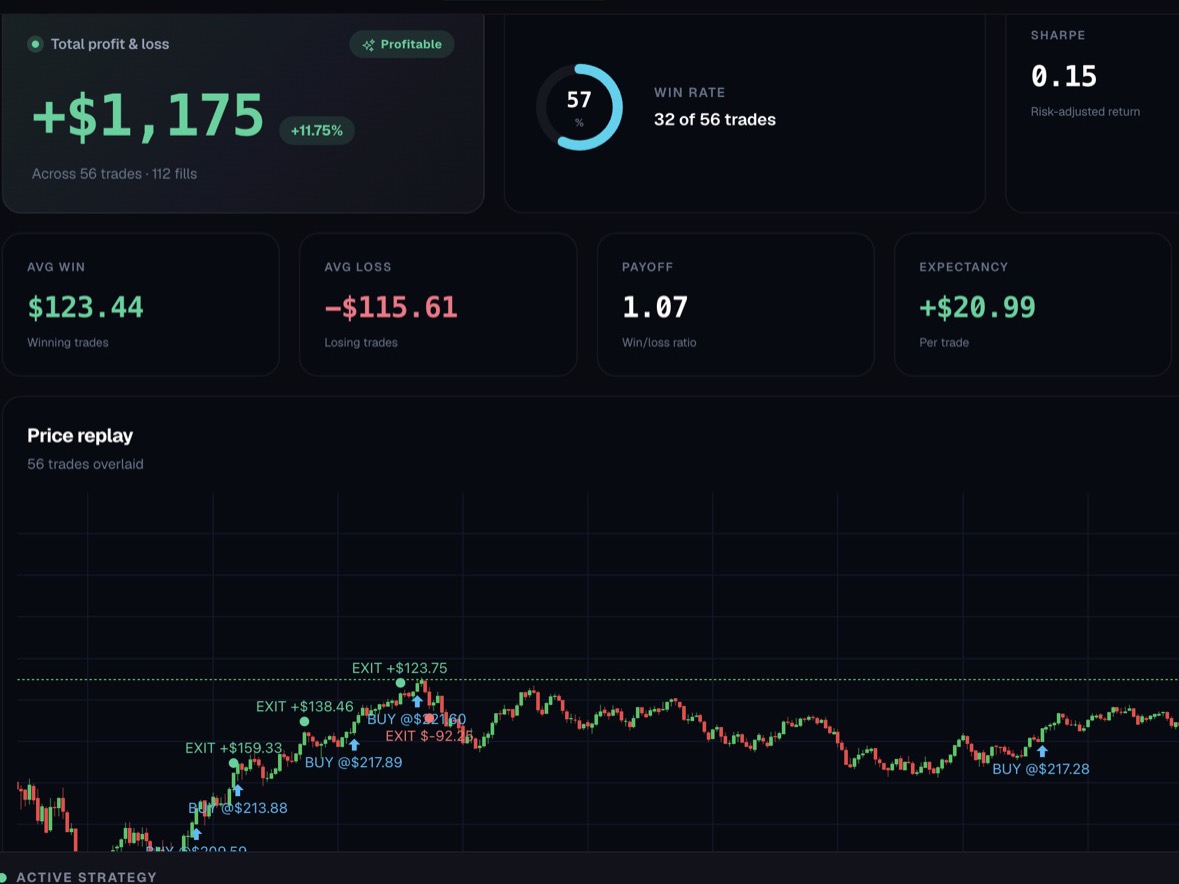Click the 'Risk-adjusted return' caption
The image size is (1179, 884).
pos(1085,111)
